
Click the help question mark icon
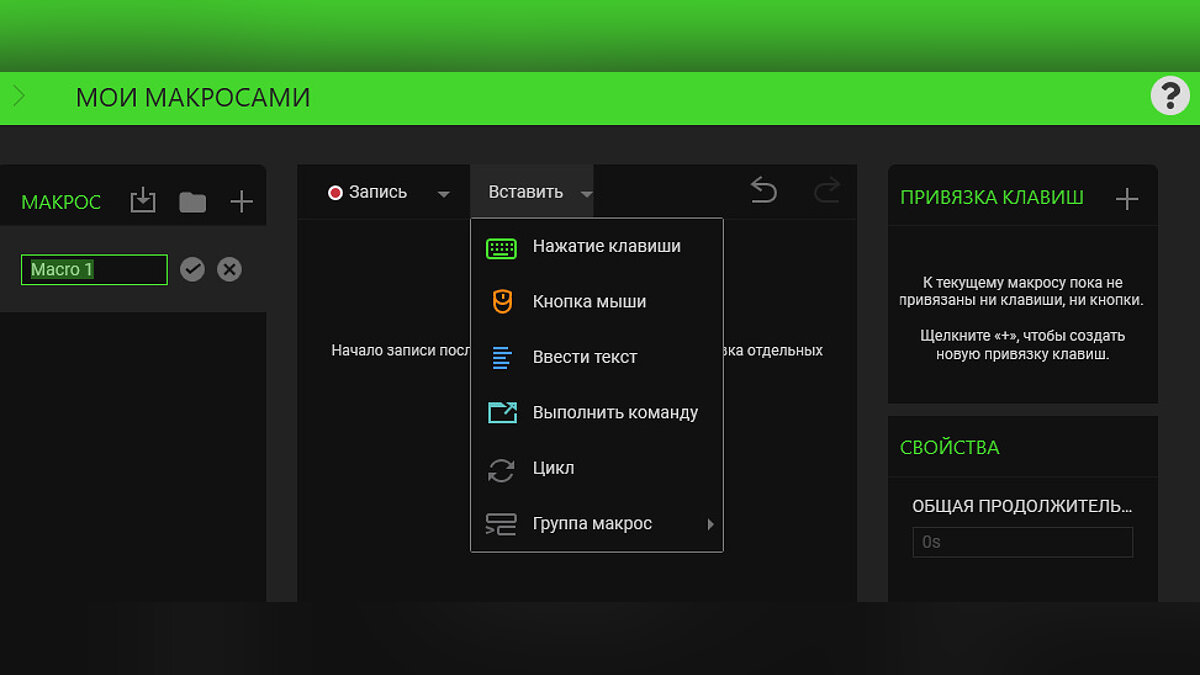click(x=1170, y=96)
